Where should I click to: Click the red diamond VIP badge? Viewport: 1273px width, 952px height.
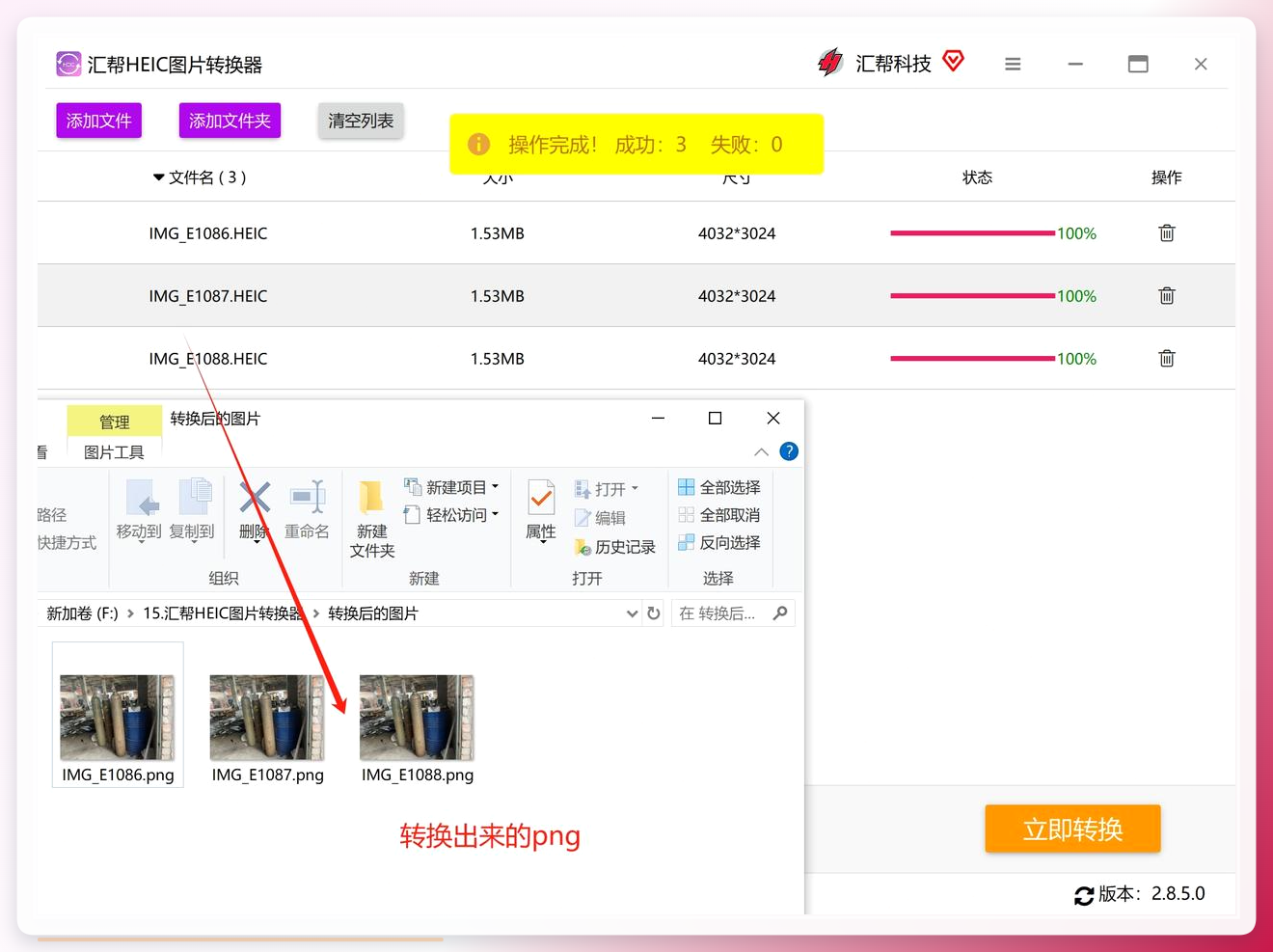click(953, 62)
